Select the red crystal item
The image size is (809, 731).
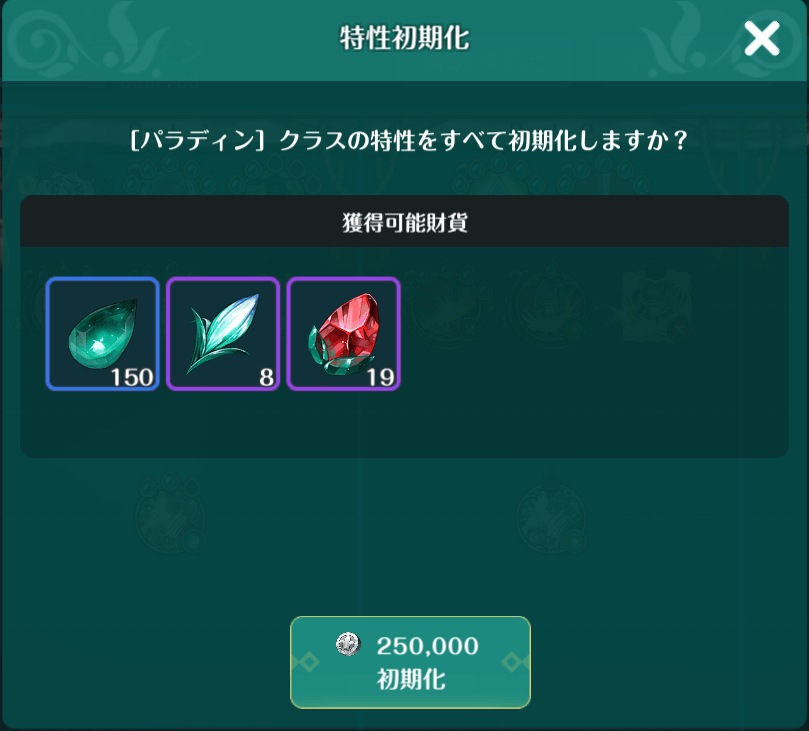(344, 334)
